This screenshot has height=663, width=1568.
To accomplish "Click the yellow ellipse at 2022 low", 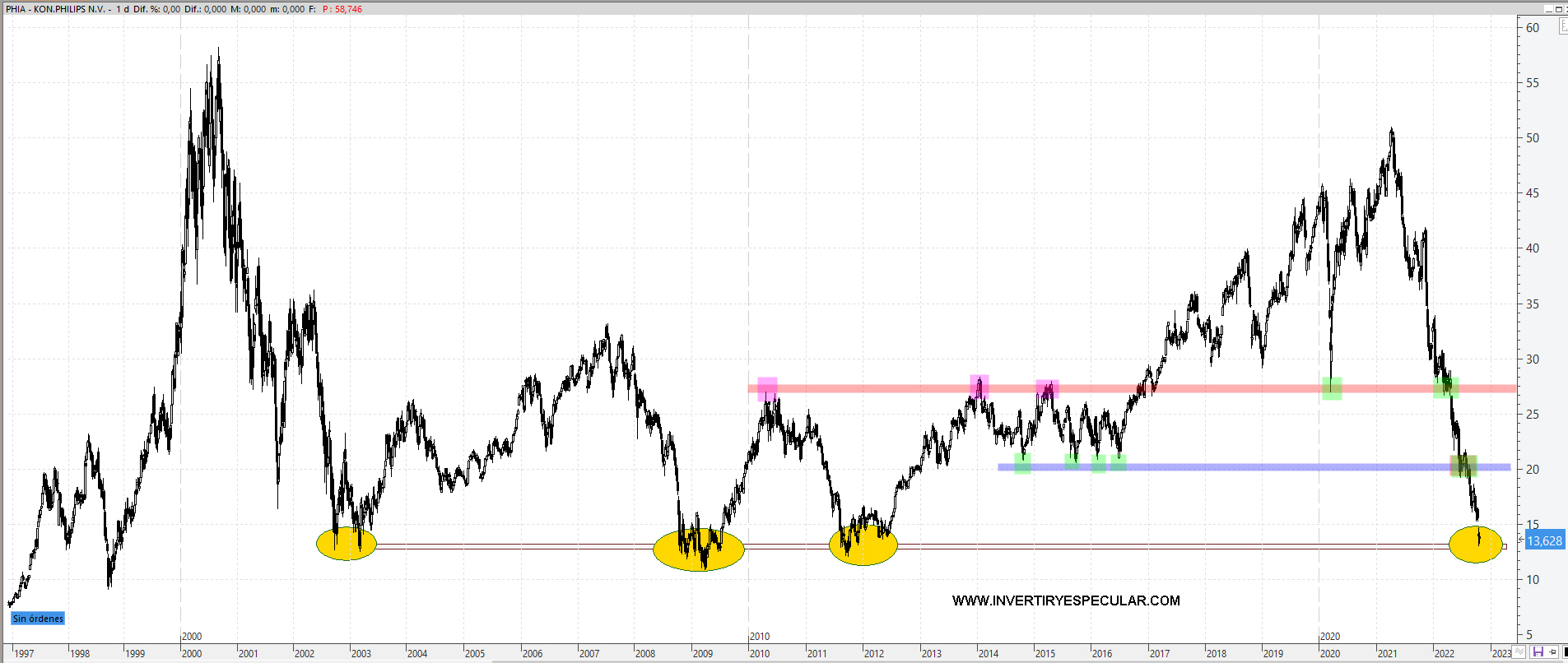I will 1475,545.
